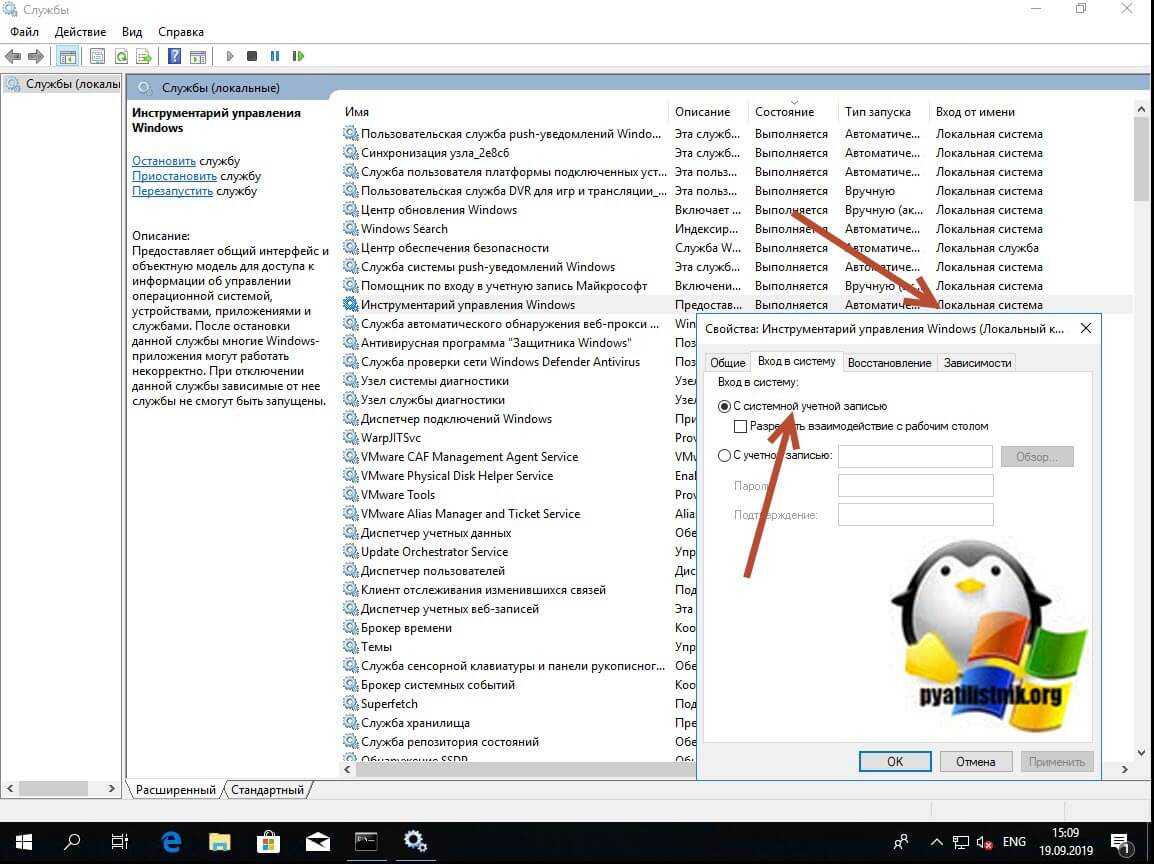Click the Start service play icon

(230, 56)
